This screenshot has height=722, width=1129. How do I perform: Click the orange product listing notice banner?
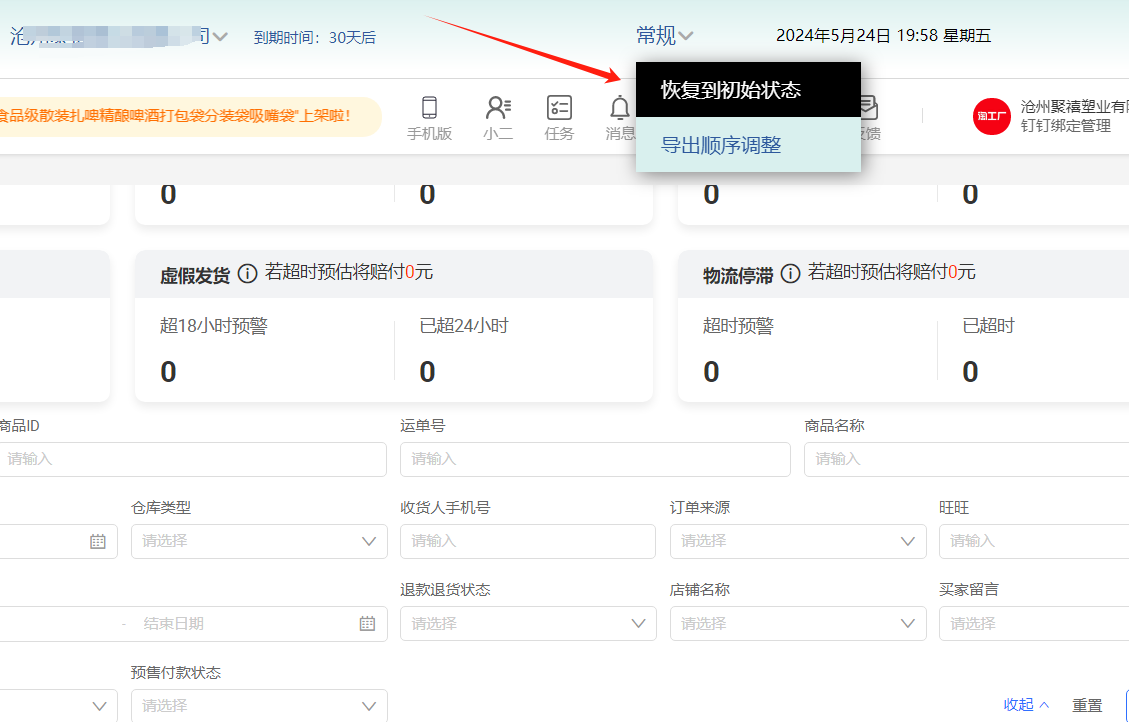tap(190, 117)
